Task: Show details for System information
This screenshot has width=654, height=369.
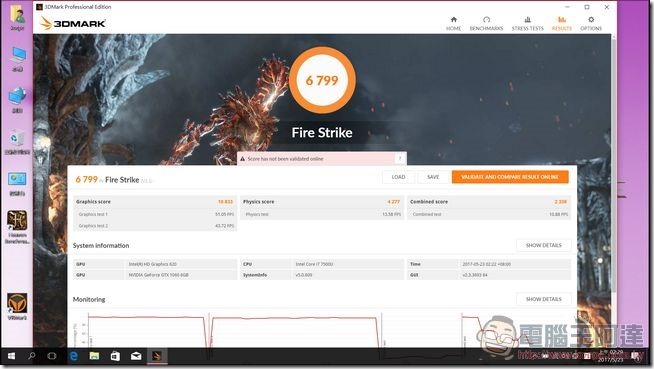Action: (x=543, y=245)
